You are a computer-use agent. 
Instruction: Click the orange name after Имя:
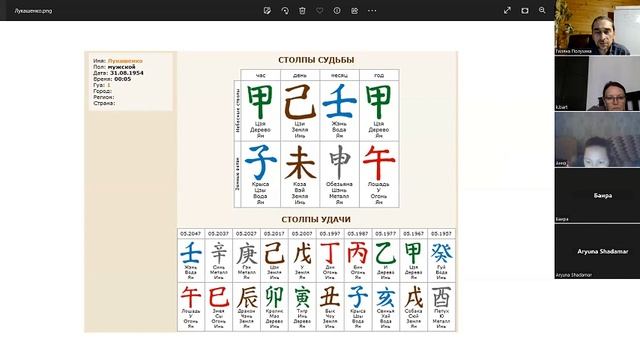pos(125,61)
